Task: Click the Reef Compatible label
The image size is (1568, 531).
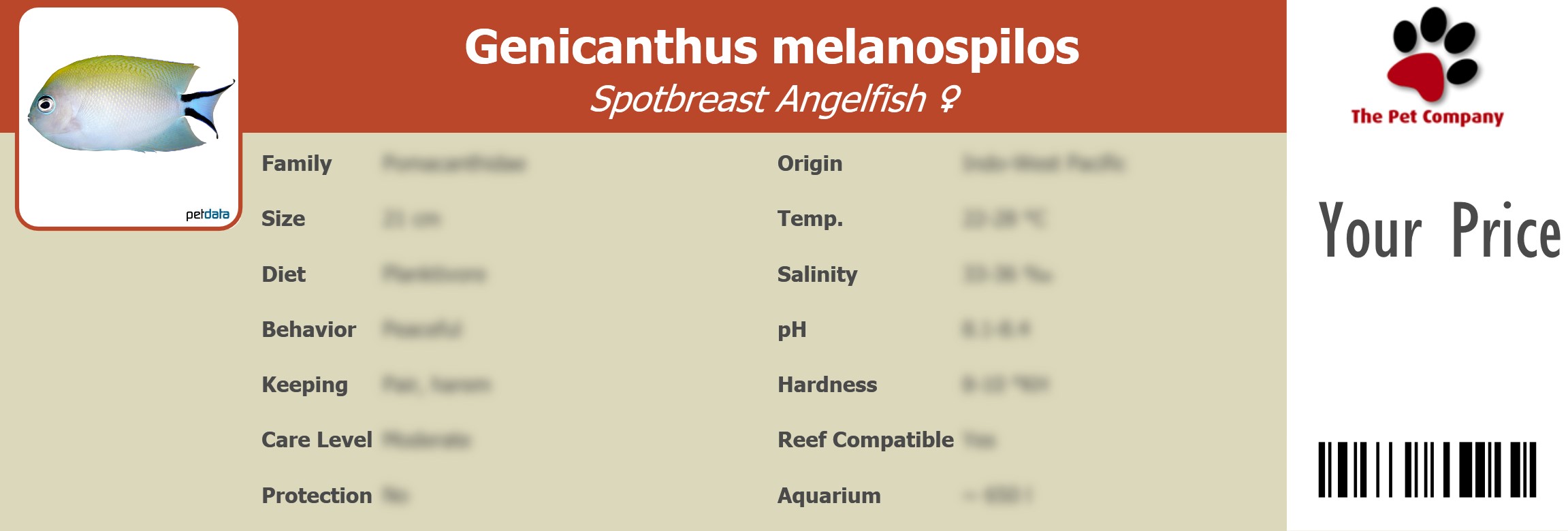Action: click(865, 440)
